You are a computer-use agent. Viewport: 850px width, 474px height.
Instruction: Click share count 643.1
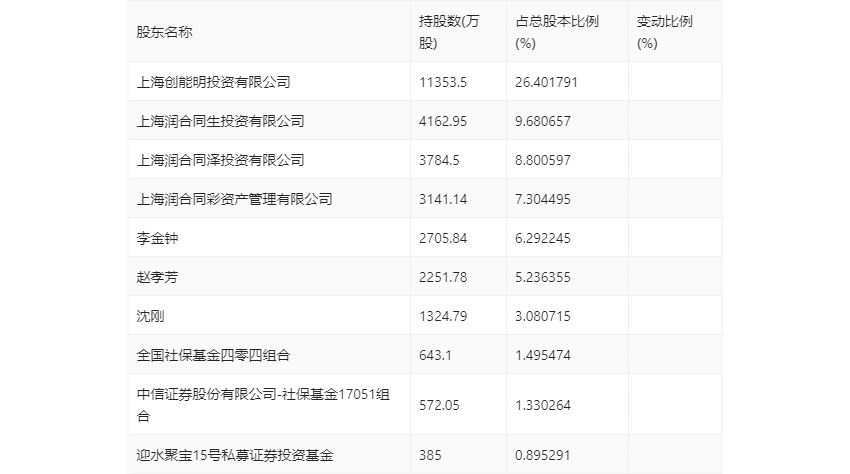[x=435, y=355]
